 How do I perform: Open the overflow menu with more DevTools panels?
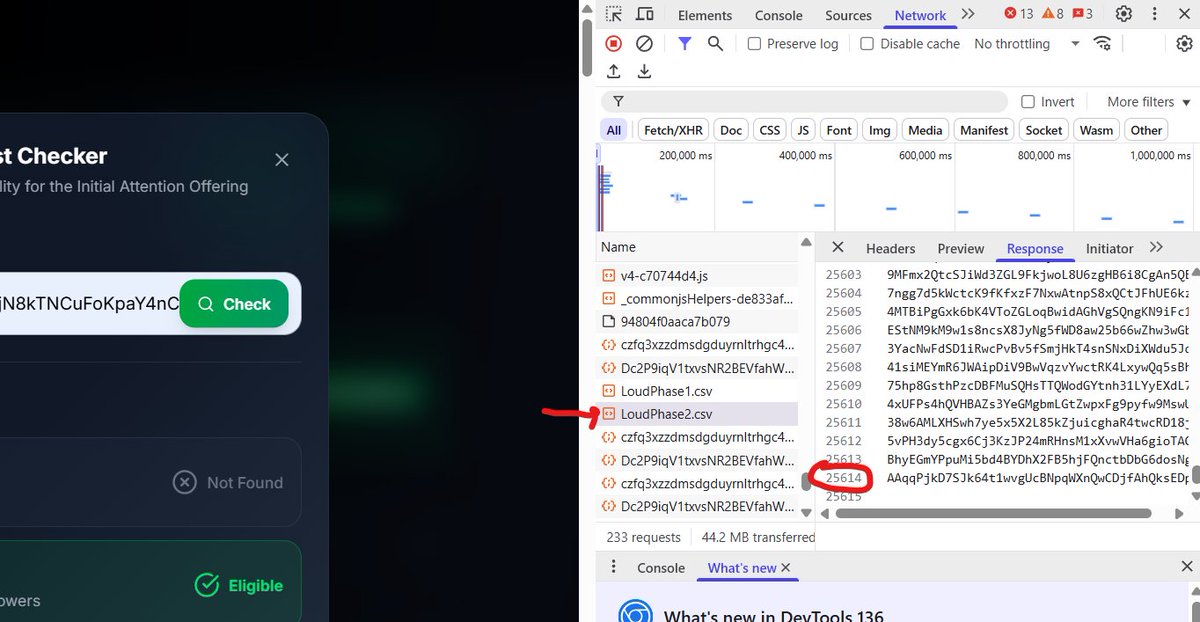(x=967, y=14)
